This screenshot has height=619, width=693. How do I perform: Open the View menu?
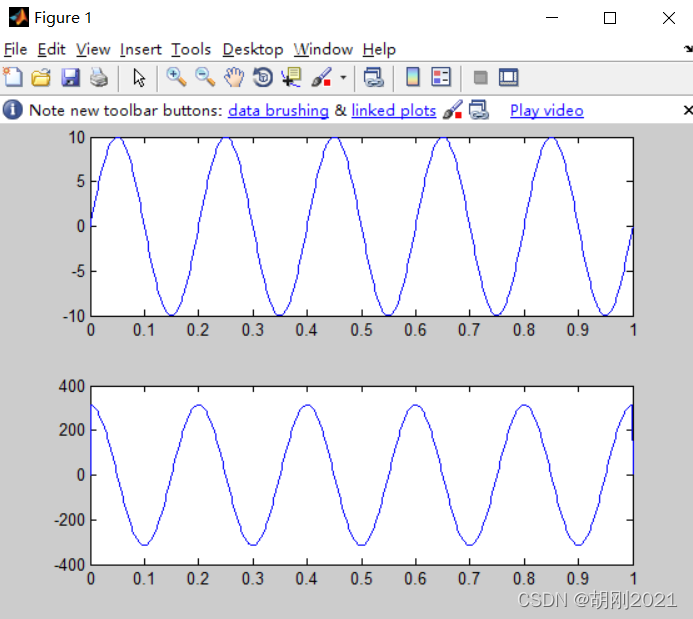point(93,49)
